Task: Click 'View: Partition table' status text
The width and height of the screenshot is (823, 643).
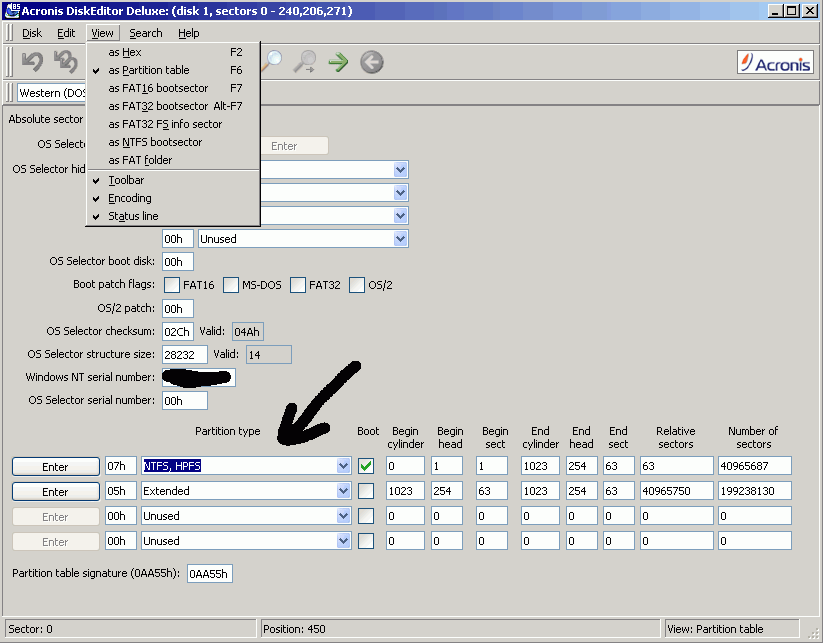Action: point(715,629)
